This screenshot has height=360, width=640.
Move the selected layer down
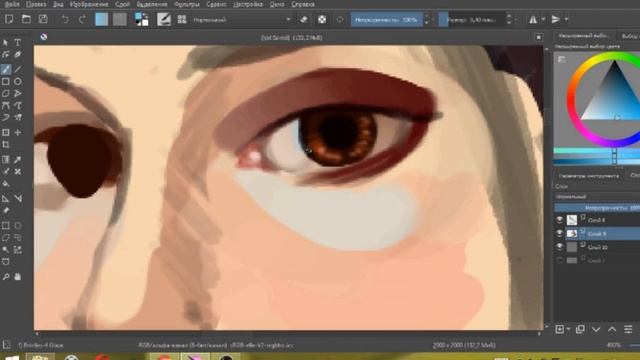coord(596,329)
